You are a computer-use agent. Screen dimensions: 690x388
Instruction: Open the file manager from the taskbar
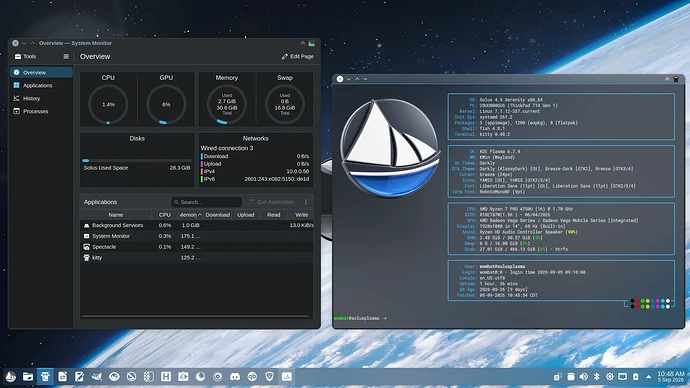[x=28, y=377]
